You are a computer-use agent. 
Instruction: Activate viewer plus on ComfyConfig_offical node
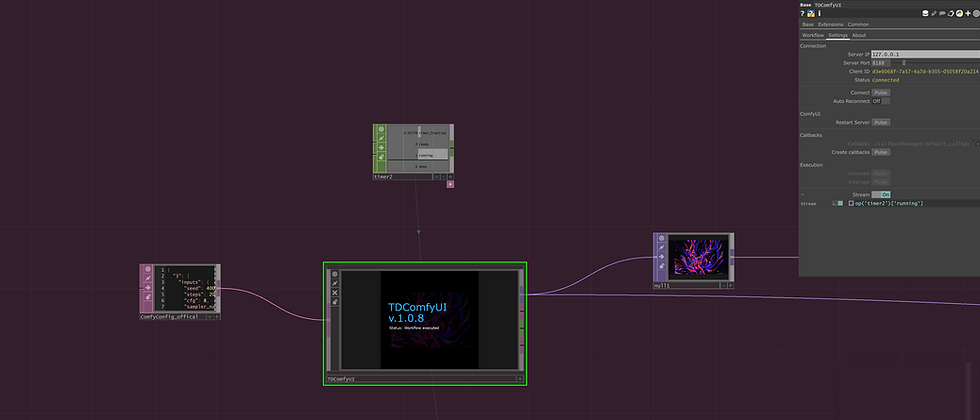[x=217, y=317]
